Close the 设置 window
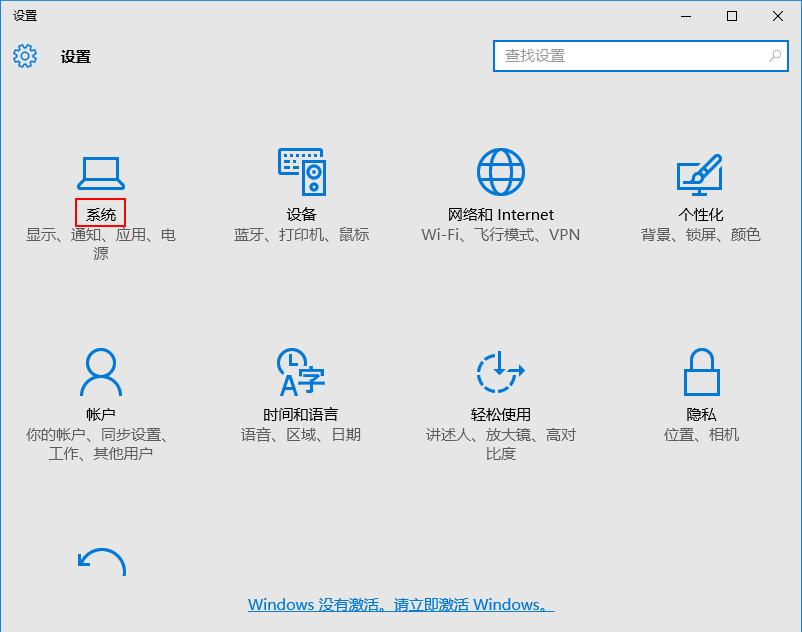The height and width of the screenshot is (632, 802). 778,16
